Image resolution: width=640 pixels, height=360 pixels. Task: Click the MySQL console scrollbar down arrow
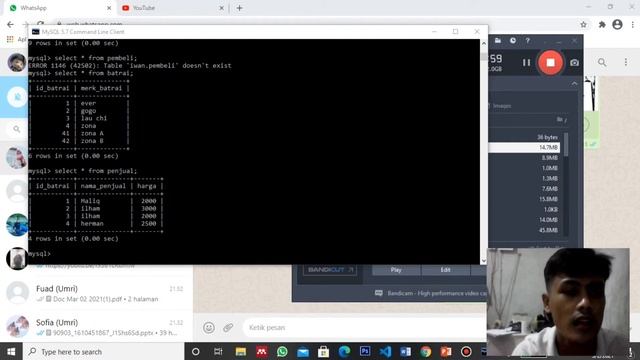point(484,261)
